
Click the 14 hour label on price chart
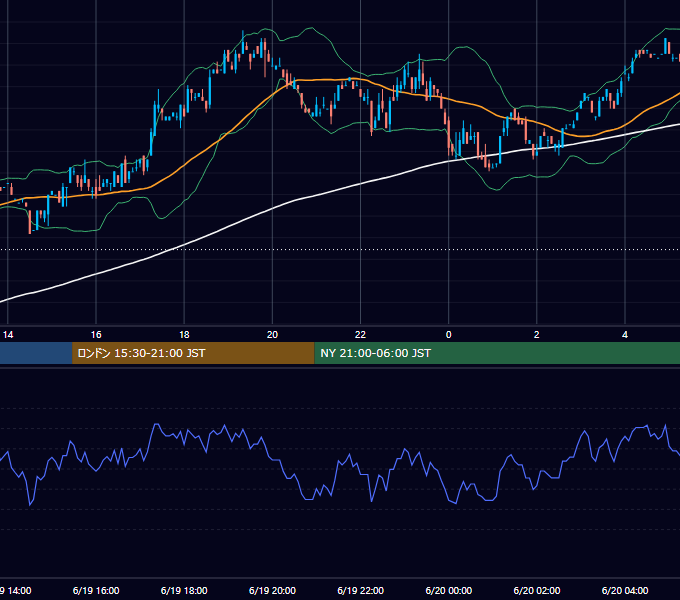tap(8, 335)
